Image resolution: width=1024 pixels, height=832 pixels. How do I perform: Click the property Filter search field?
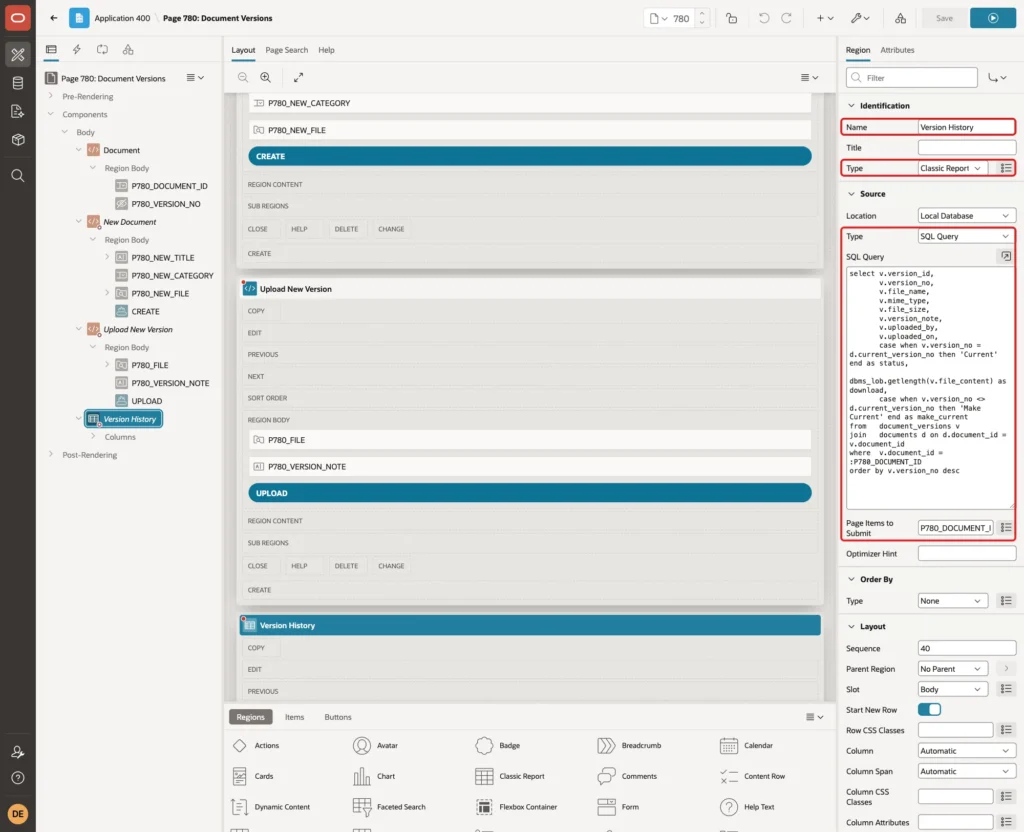coord(912,78)
